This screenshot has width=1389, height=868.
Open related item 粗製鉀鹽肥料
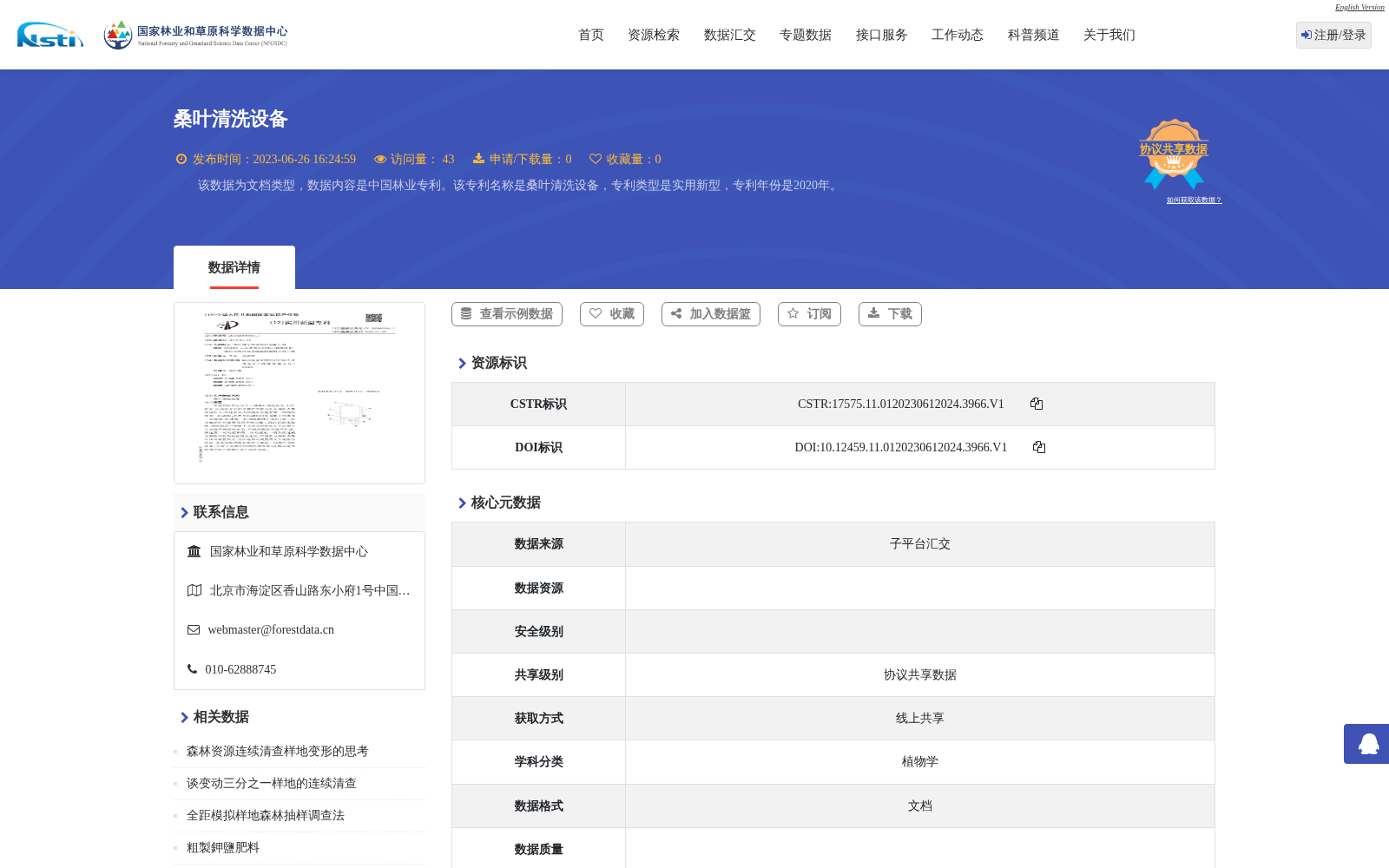(x=223, y=848)
